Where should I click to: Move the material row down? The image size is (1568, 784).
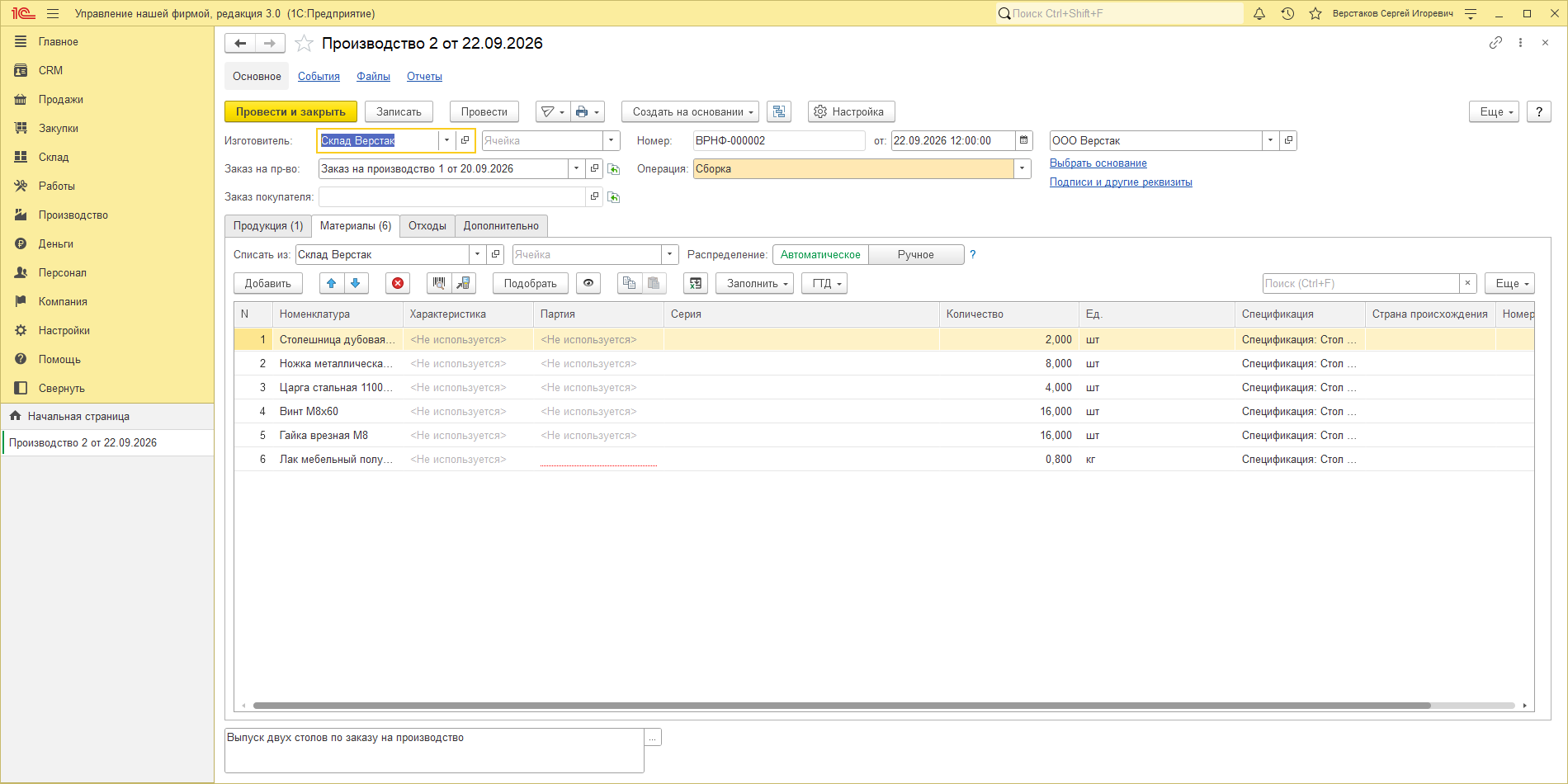click(x=357, y=283)
